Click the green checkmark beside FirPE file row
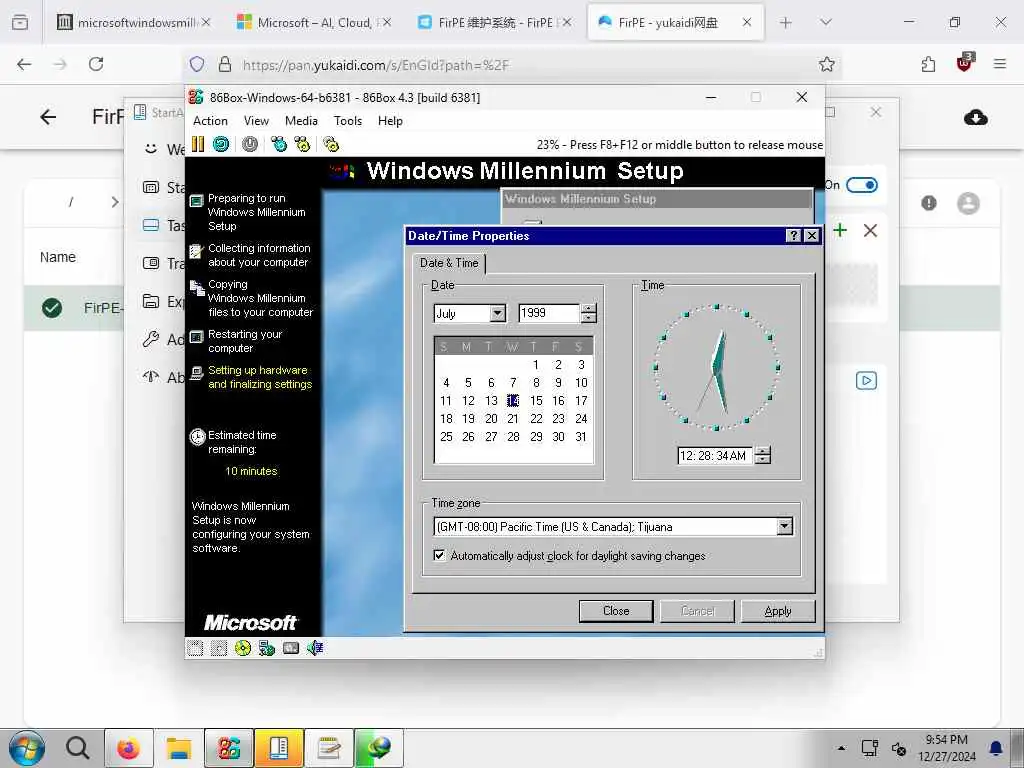 pyautogui.click(x=52, y=308)
